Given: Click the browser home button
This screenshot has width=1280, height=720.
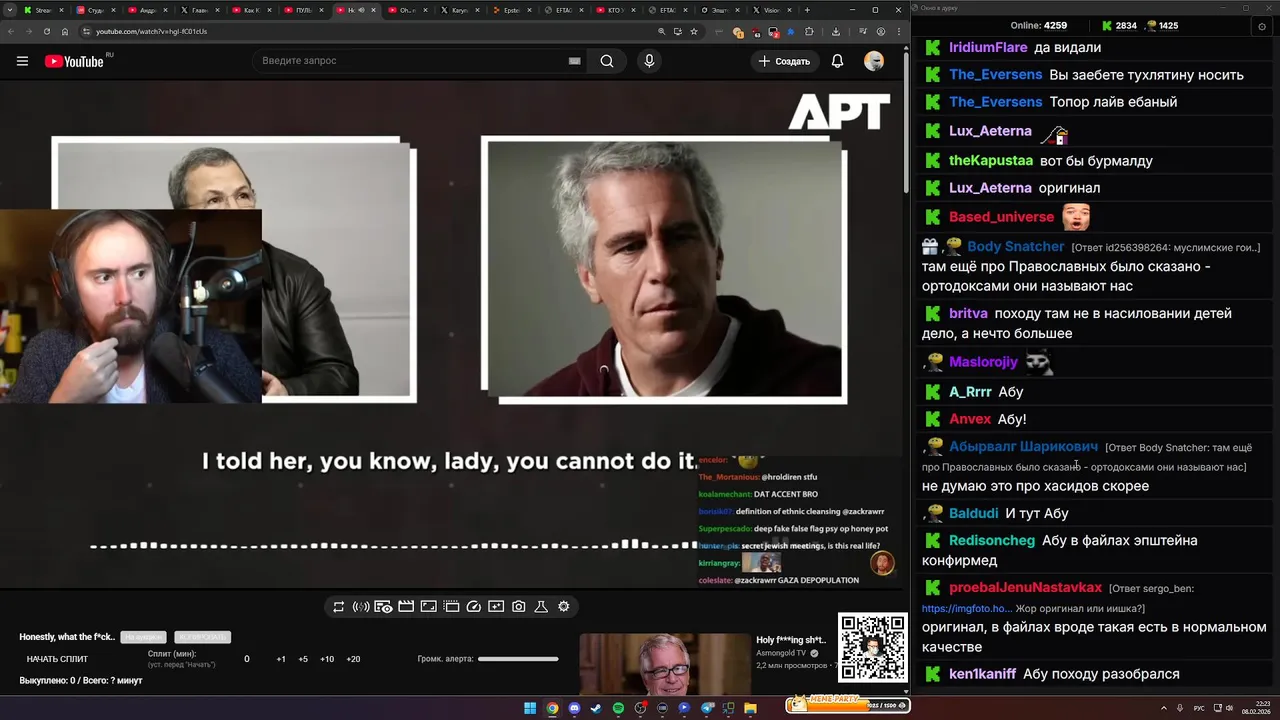Looking at the screenshot, I should 65,31.
